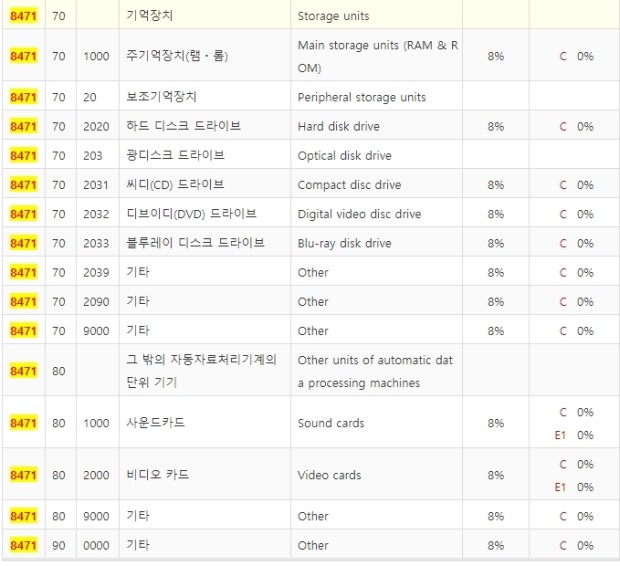Select code '2039' cell
This screenshot has height=566, width=620.
click(96, 273)
